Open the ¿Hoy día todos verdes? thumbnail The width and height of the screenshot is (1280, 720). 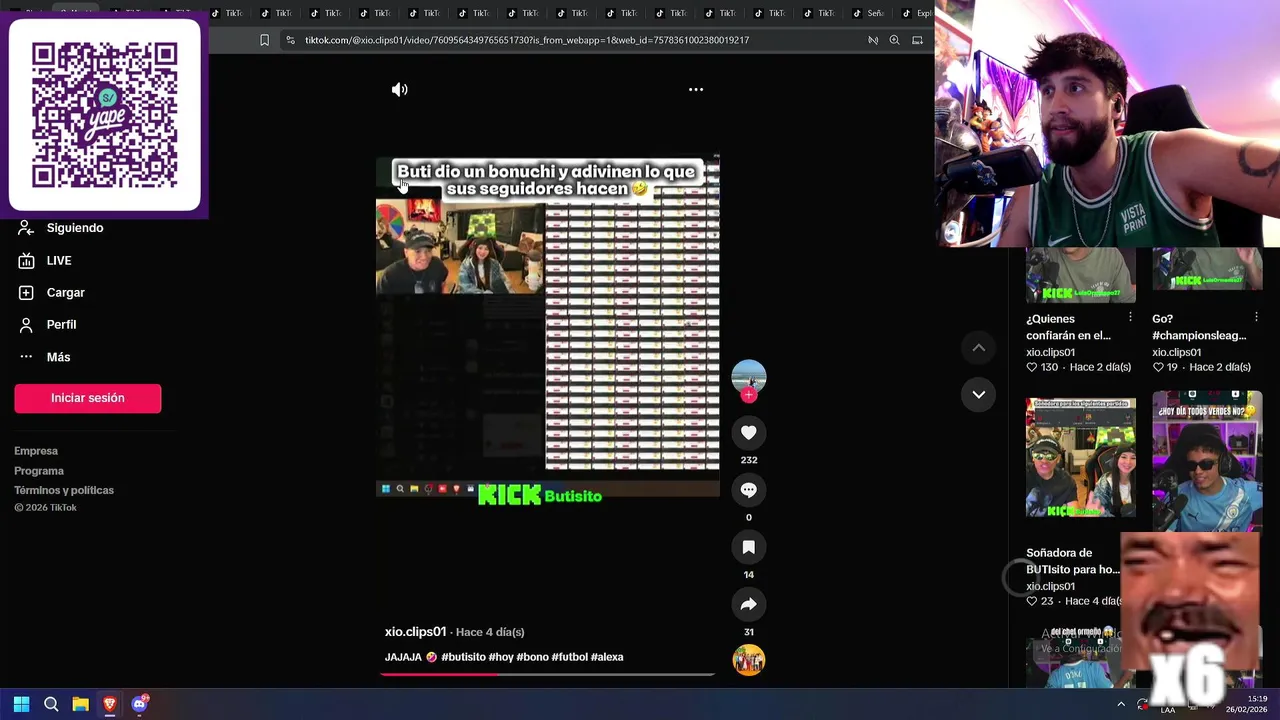click(x=1207, y=462)
